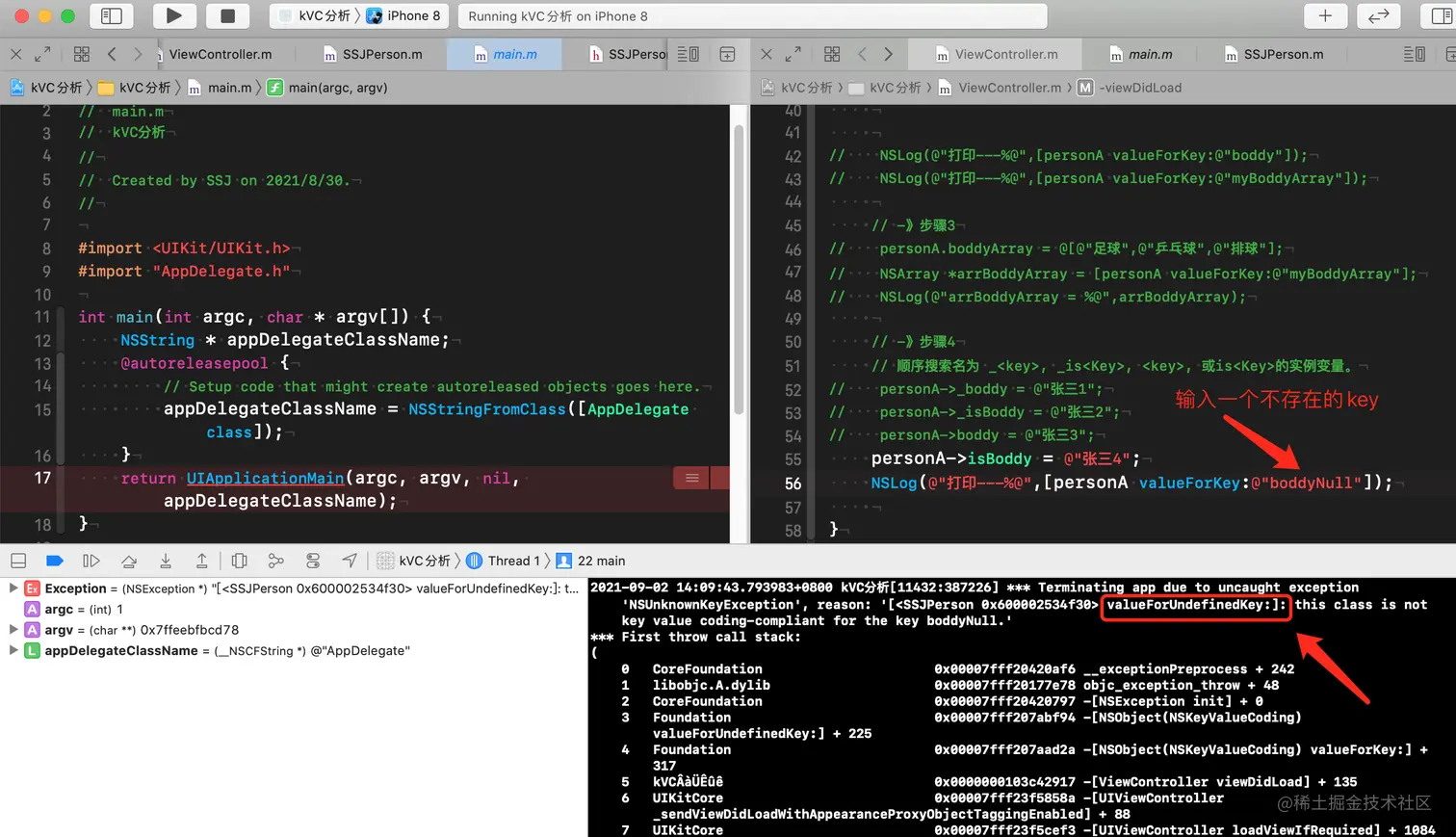Image resolution: width=1456 pixels, height=837 pixels.
Task: Select the left main.m tab
Action: tap(506, 54)
